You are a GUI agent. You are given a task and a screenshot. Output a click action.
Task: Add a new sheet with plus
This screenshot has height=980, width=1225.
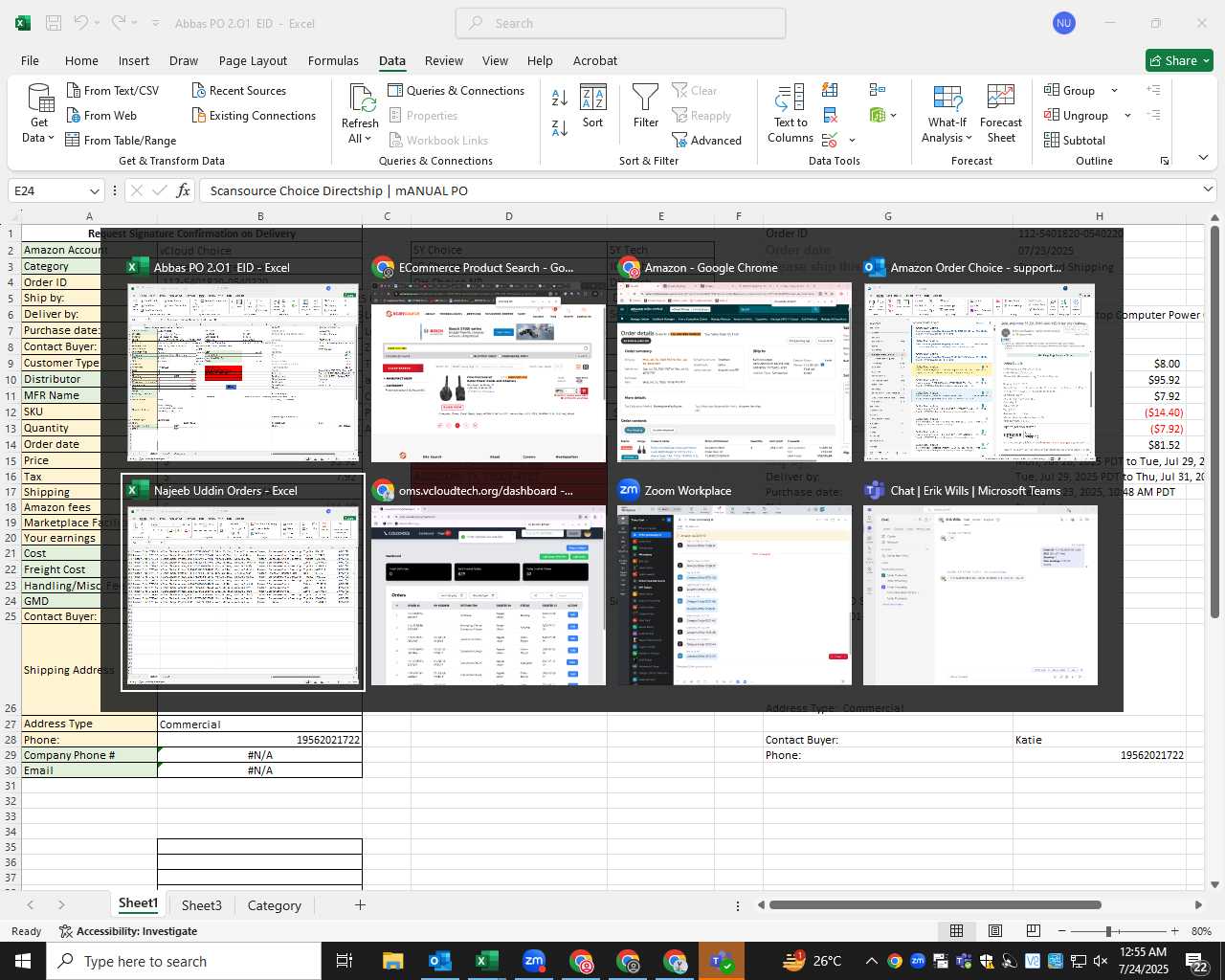pyautogui.click(x=360, y=904)
